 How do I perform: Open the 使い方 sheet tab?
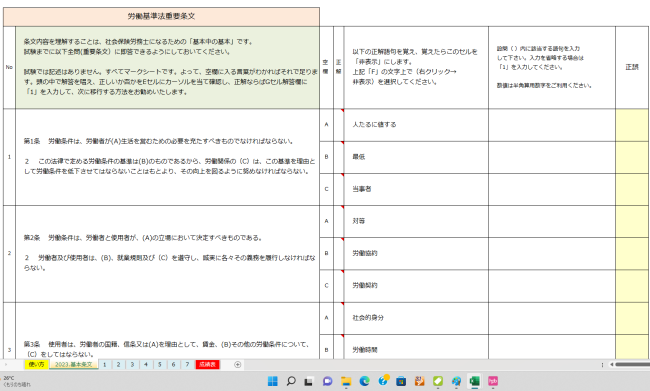36,364
